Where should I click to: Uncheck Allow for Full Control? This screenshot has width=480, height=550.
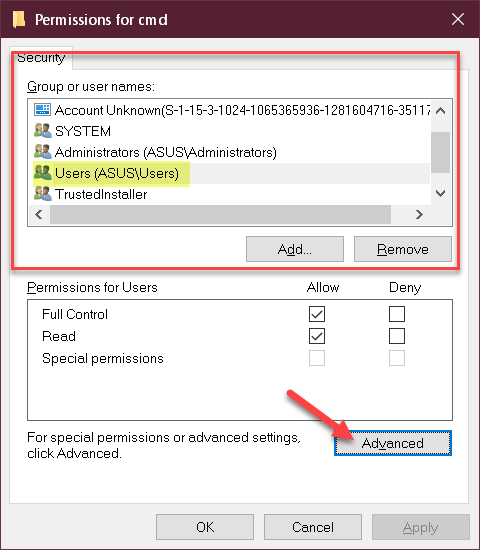tap(317, 314)
